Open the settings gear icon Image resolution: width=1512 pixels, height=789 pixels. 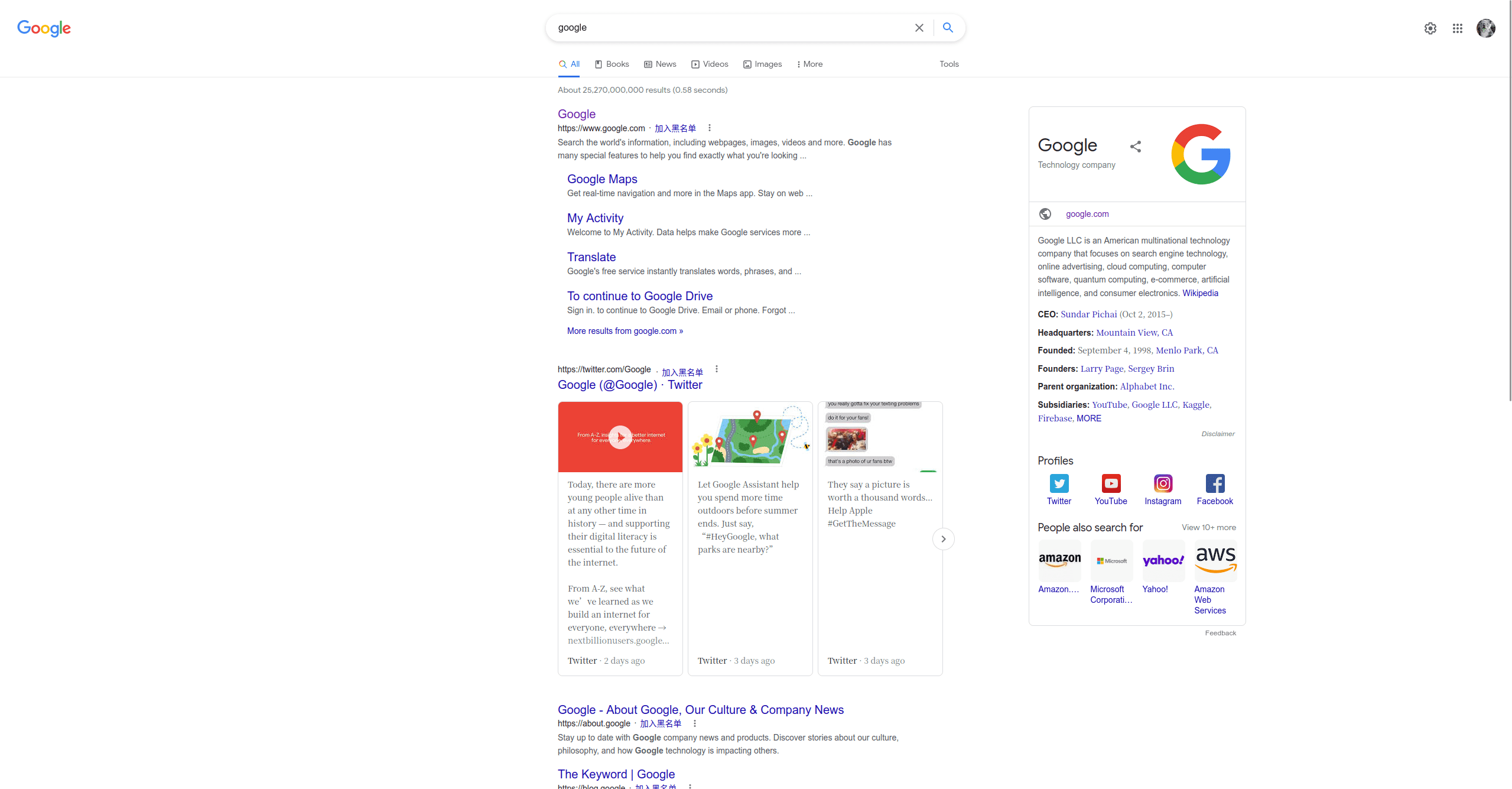coord(1430,28)
